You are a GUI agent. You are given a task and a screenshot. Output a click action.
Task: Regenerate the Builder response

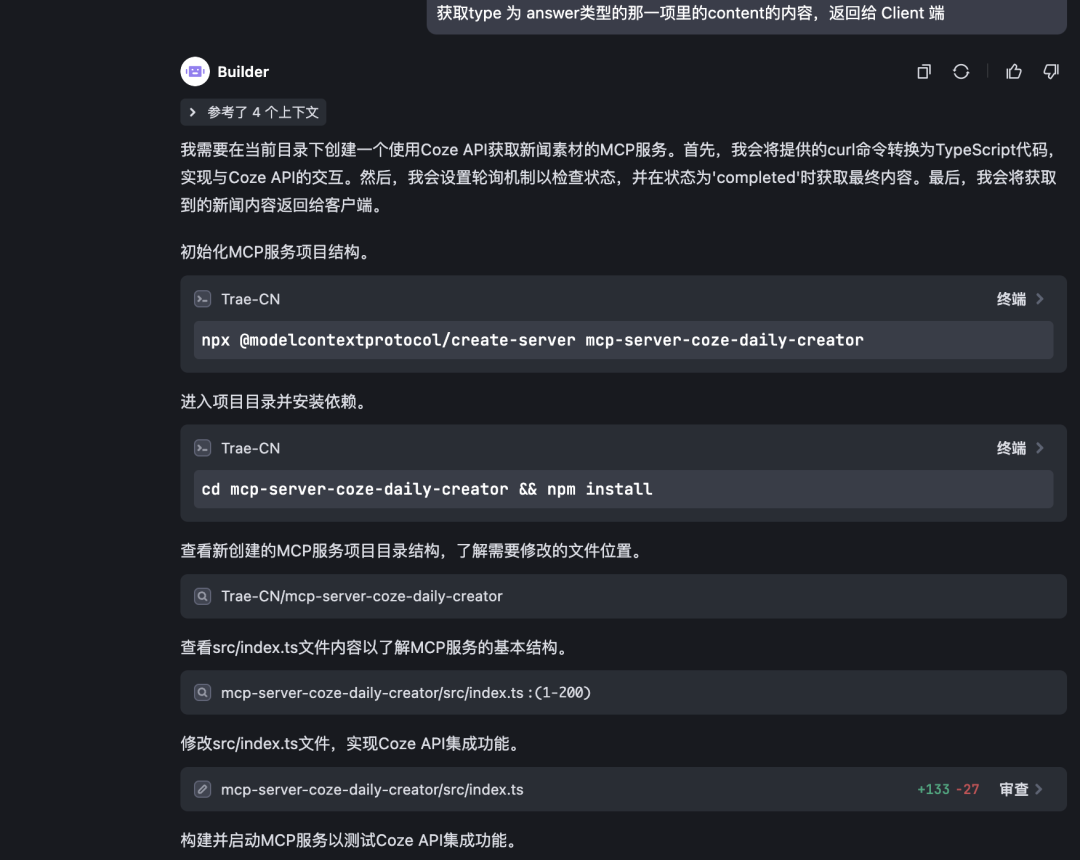click(961, 72)
